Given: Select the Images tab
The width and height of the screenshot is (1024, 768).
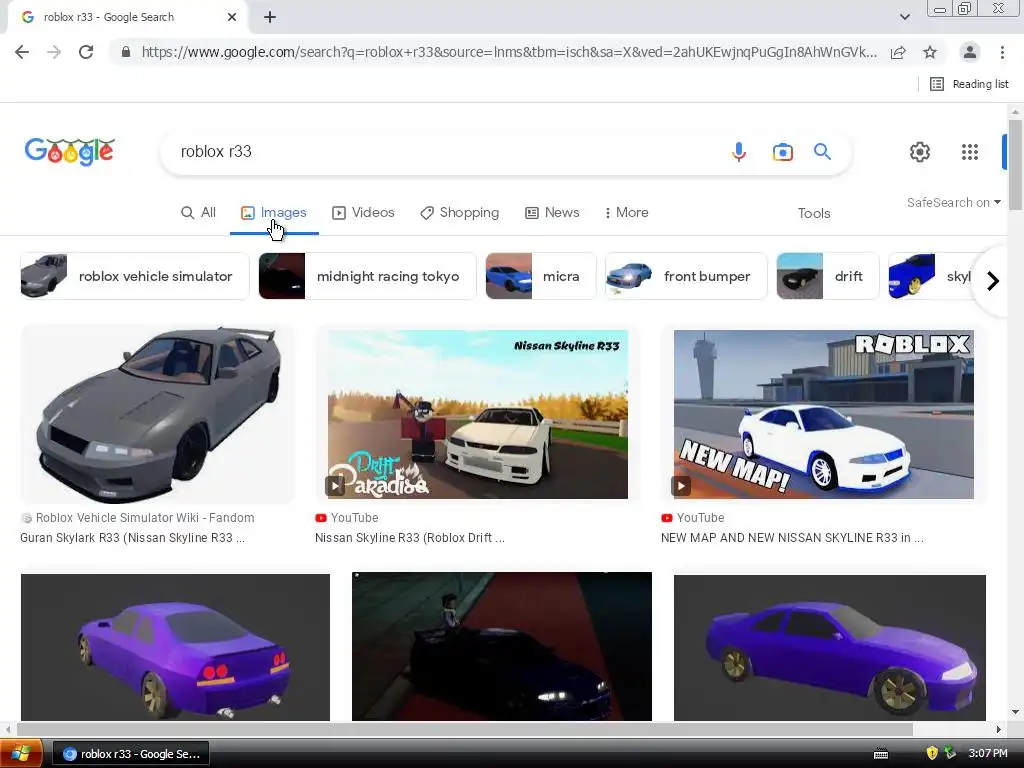Looking at the screenshot, I should [x=274, y=213].
